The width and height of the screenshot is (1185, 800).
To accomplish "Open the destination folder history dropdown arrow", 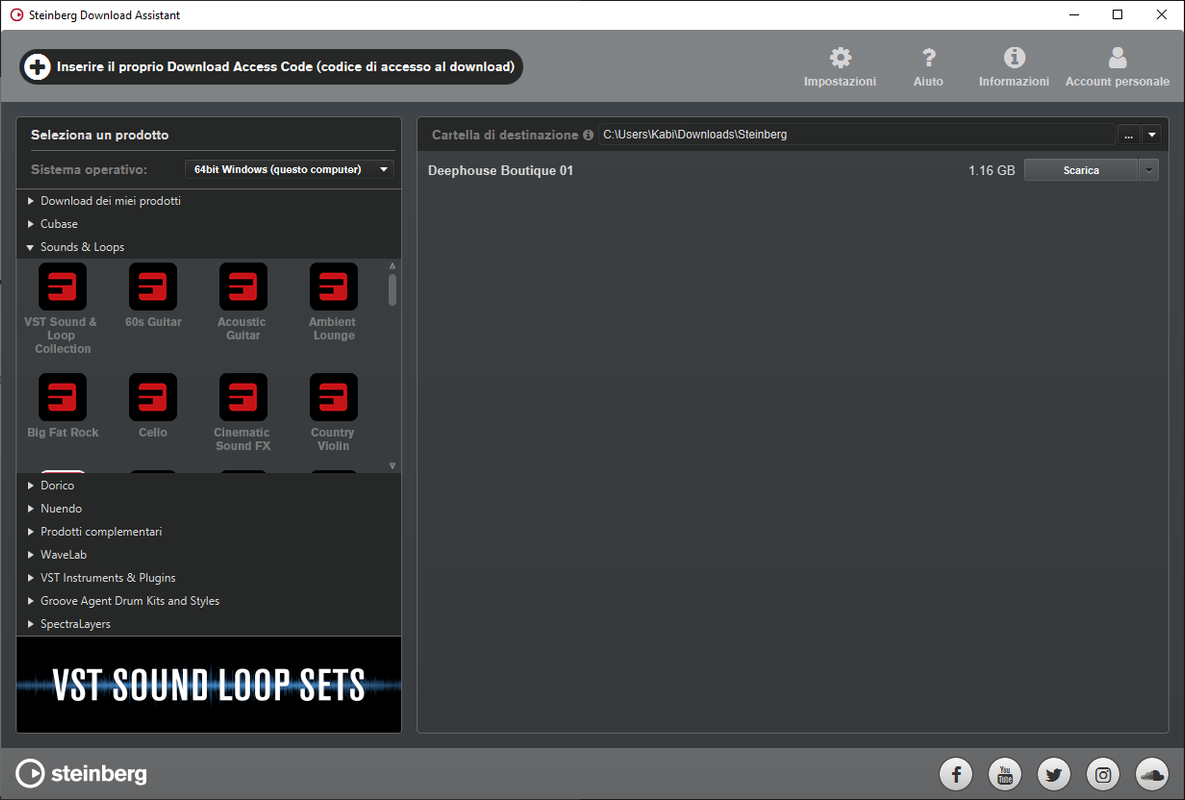I will coord(1152,134).
